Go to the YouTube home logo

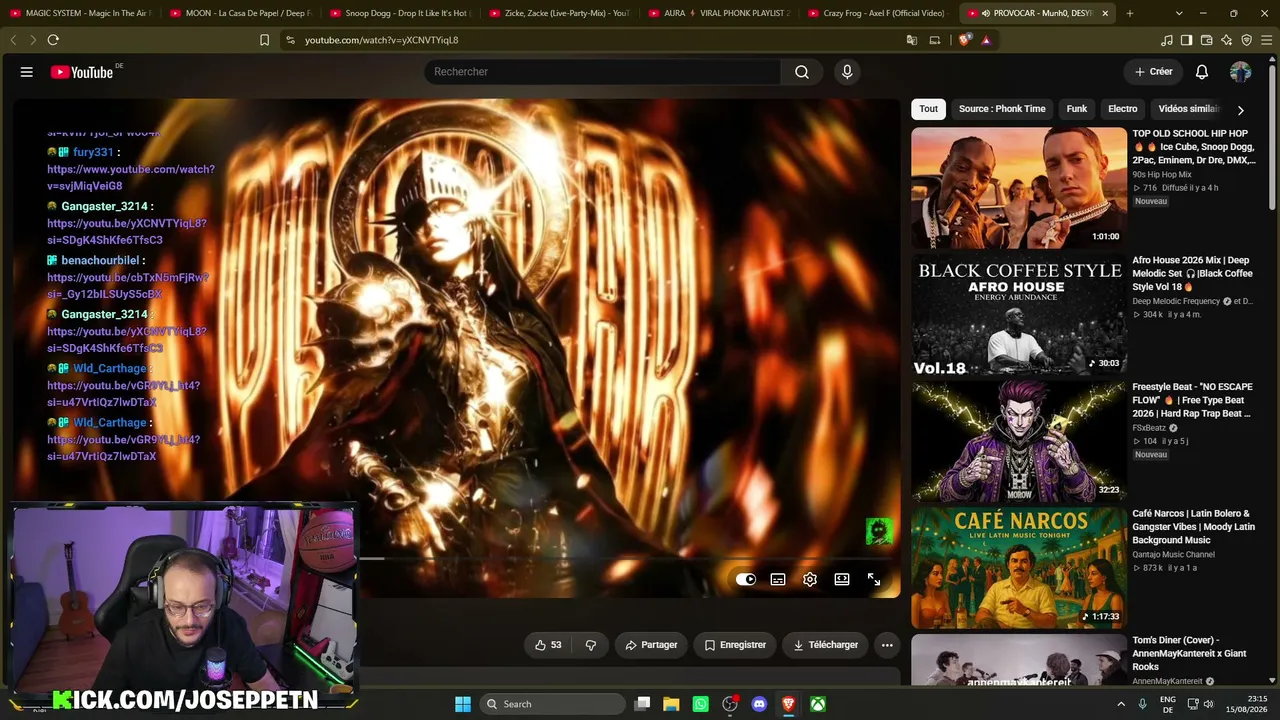point(82,72)
